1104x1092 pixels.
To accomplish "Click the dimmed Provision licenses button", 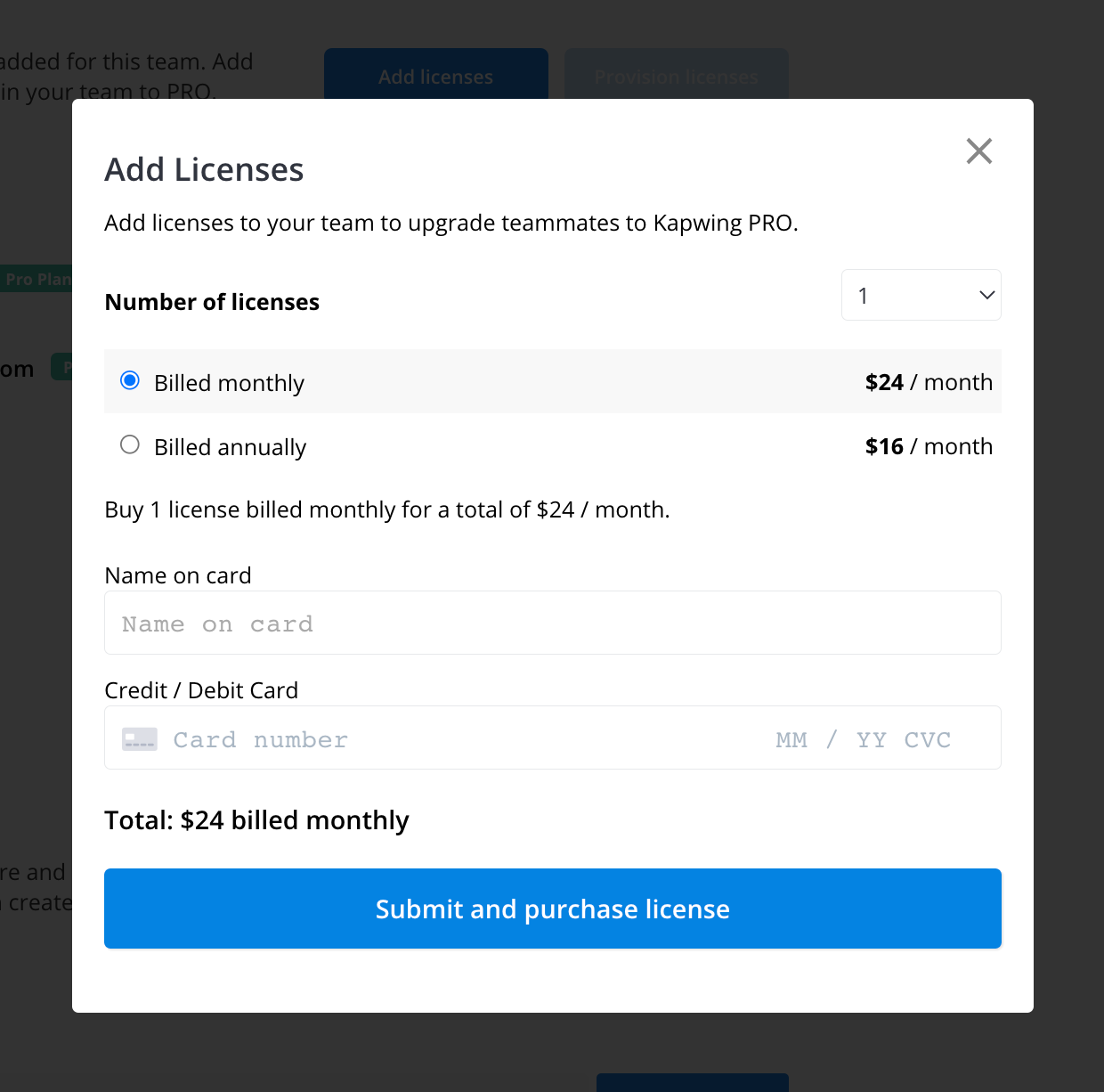I will coord(676,76).
